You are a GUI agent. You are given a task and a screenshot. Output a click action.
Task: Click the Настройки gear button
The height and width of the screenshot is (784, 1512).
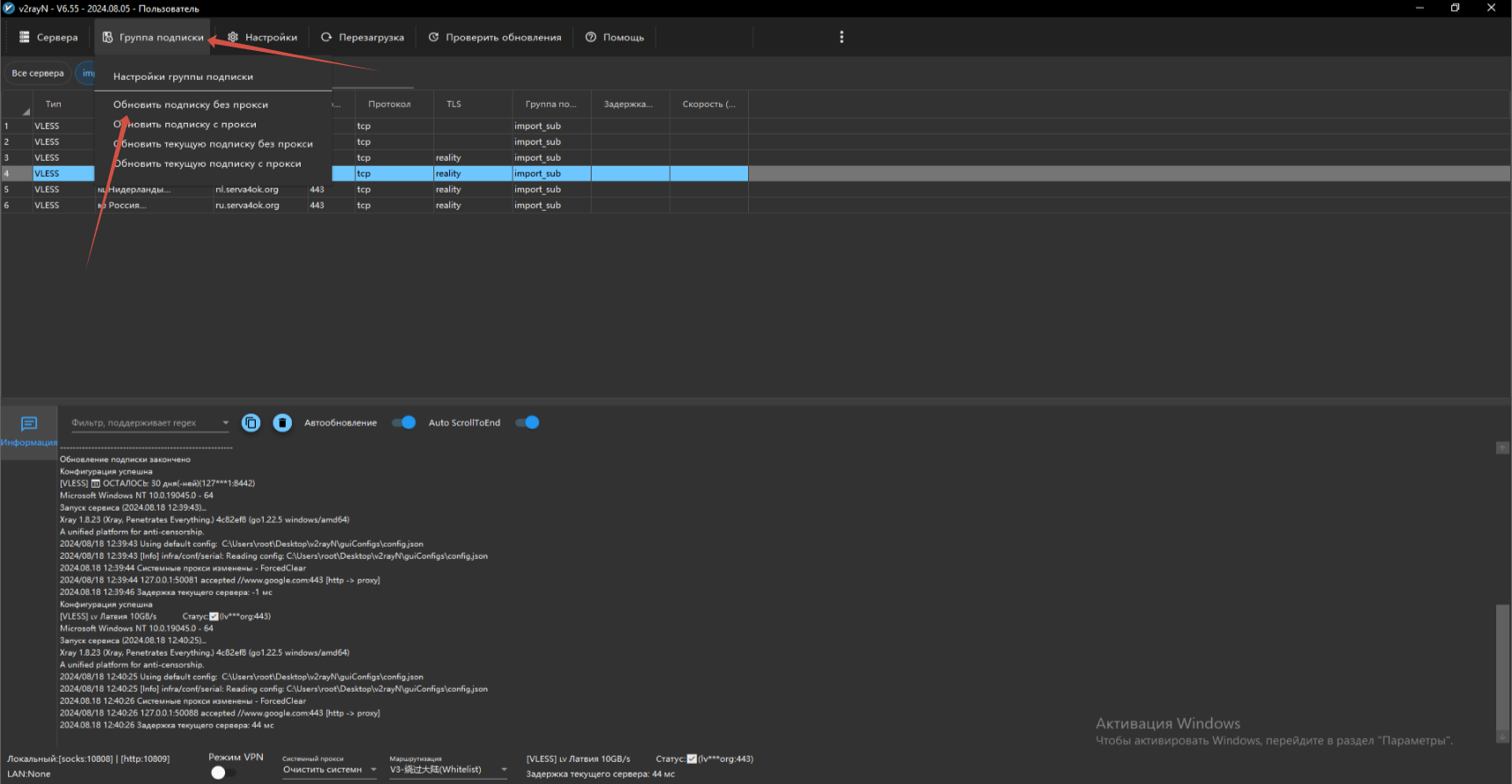[262, 38]
